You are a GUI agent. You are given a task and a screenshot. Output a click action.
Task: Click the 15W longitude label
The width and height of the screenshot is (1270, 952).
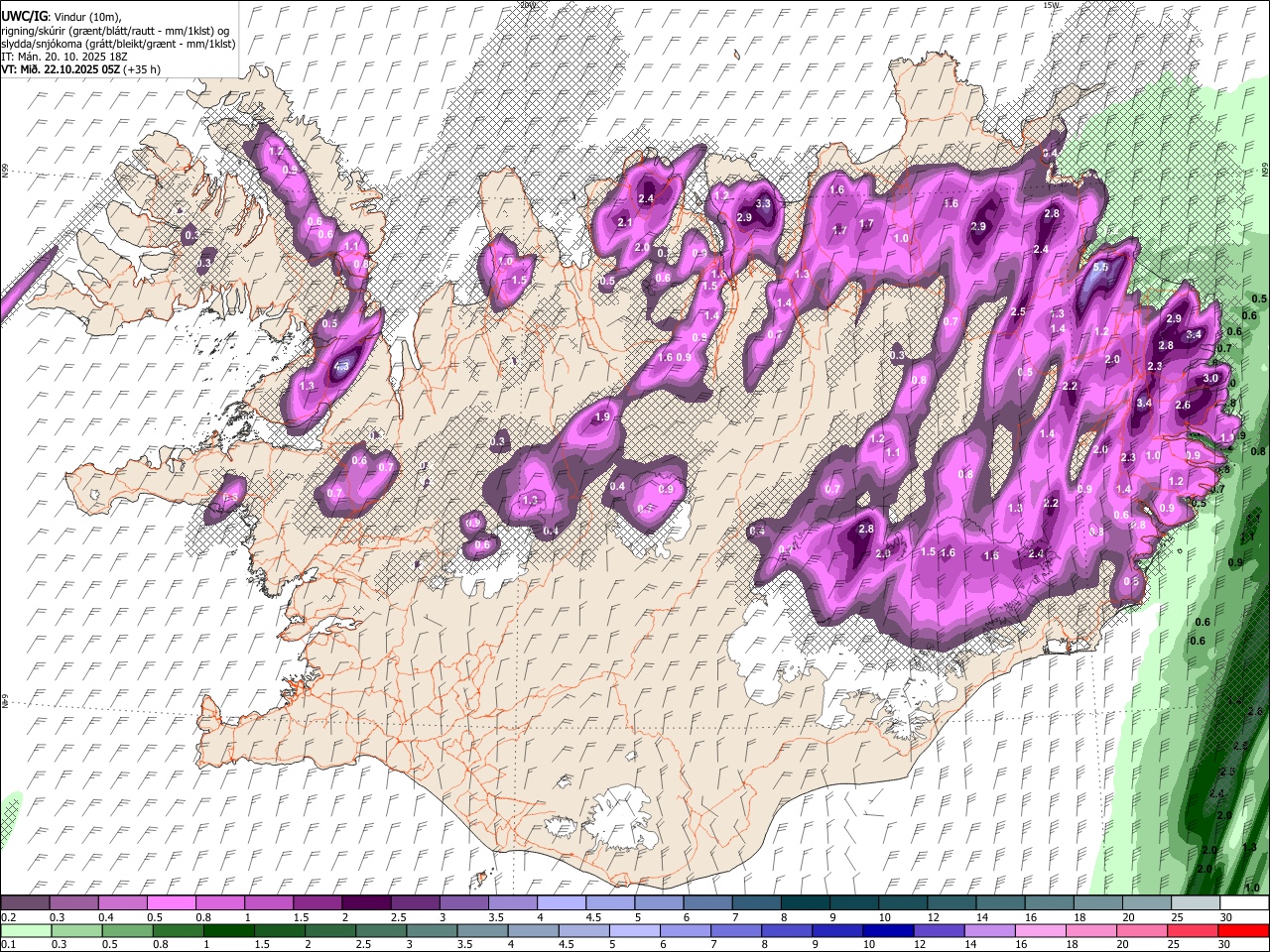1052,5
